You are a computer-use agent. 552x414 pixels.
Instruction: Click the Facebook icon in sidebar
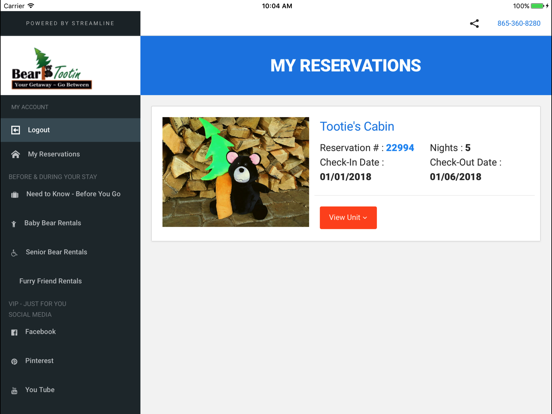coord(14,332)
